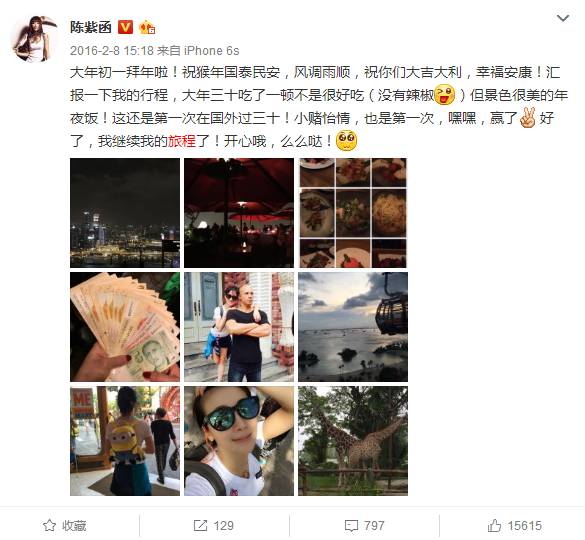Image resolution: width=585 pixels, height=540 pixels.
Task: Click the repost share icon
Action: 200,525
